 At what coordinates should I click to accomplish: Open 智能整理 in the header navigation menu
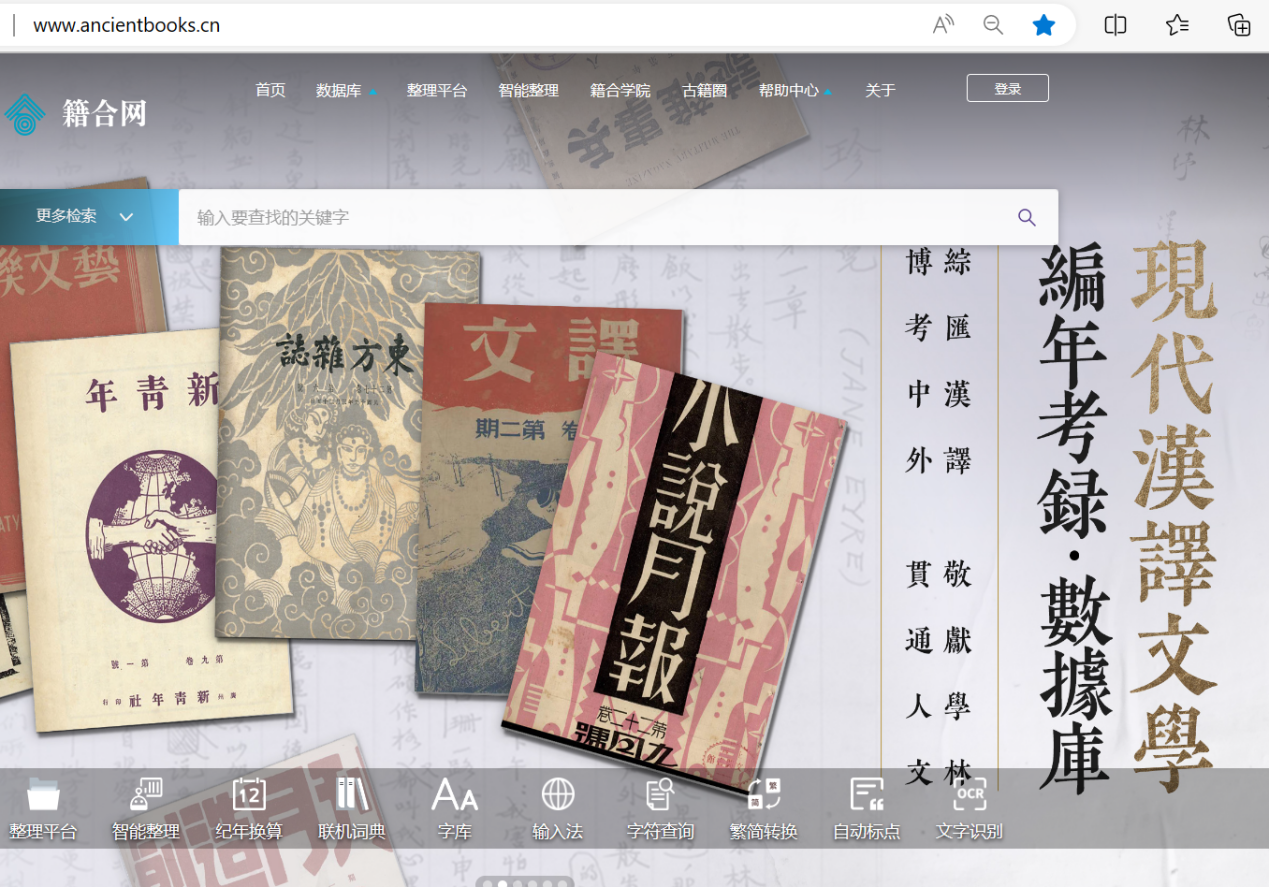pos(528,90)
